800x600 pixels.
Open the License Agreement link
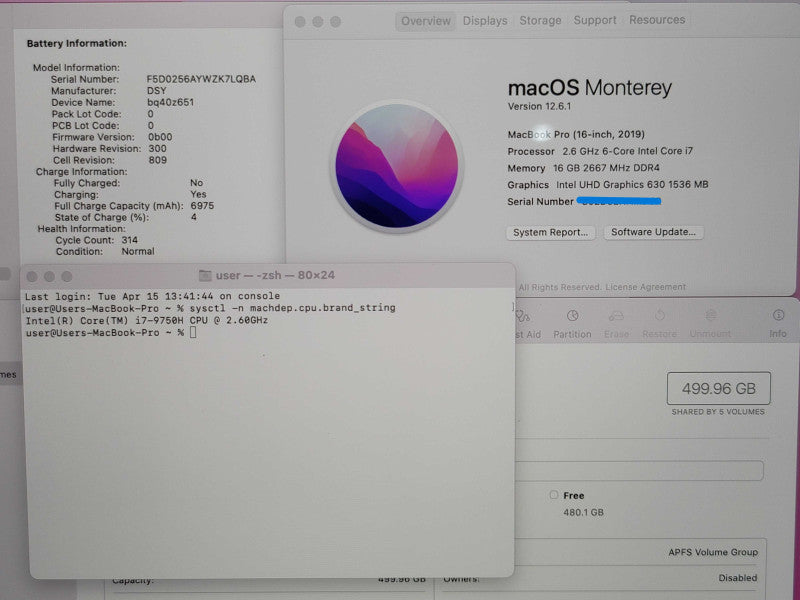pyautogui.click(x=646, y=287)
